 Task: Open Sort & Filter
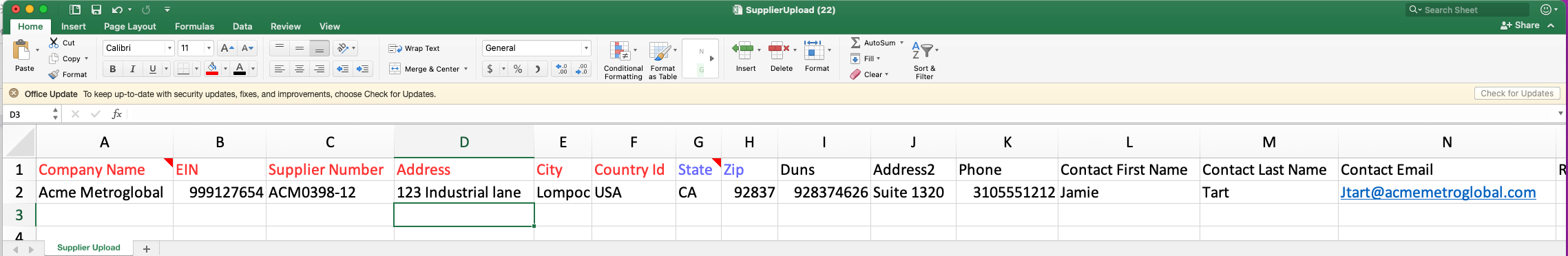[924, 61]
